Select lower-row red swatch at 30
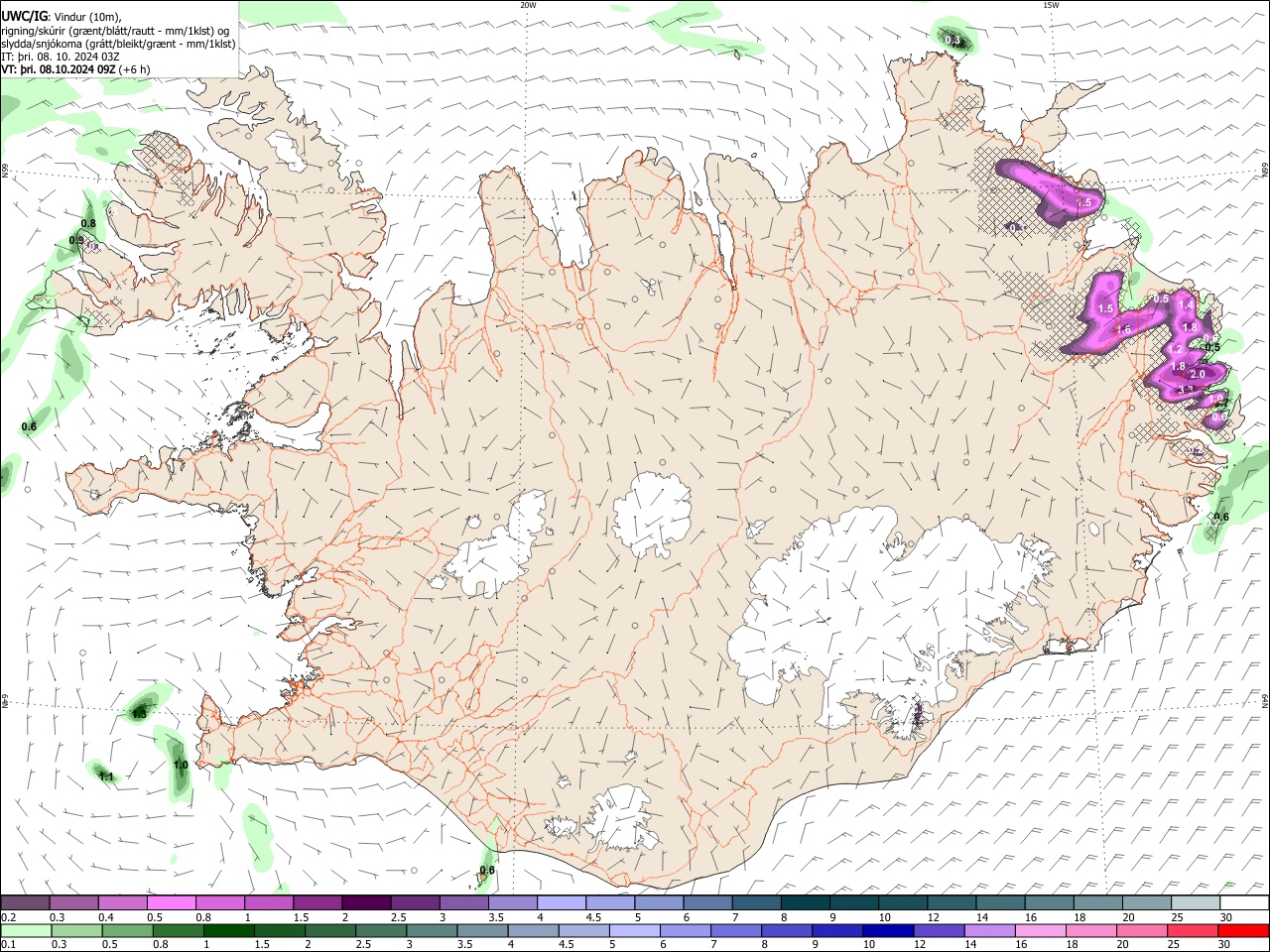The width and height of the screenshot is (1270, 952). point(1244,930)
